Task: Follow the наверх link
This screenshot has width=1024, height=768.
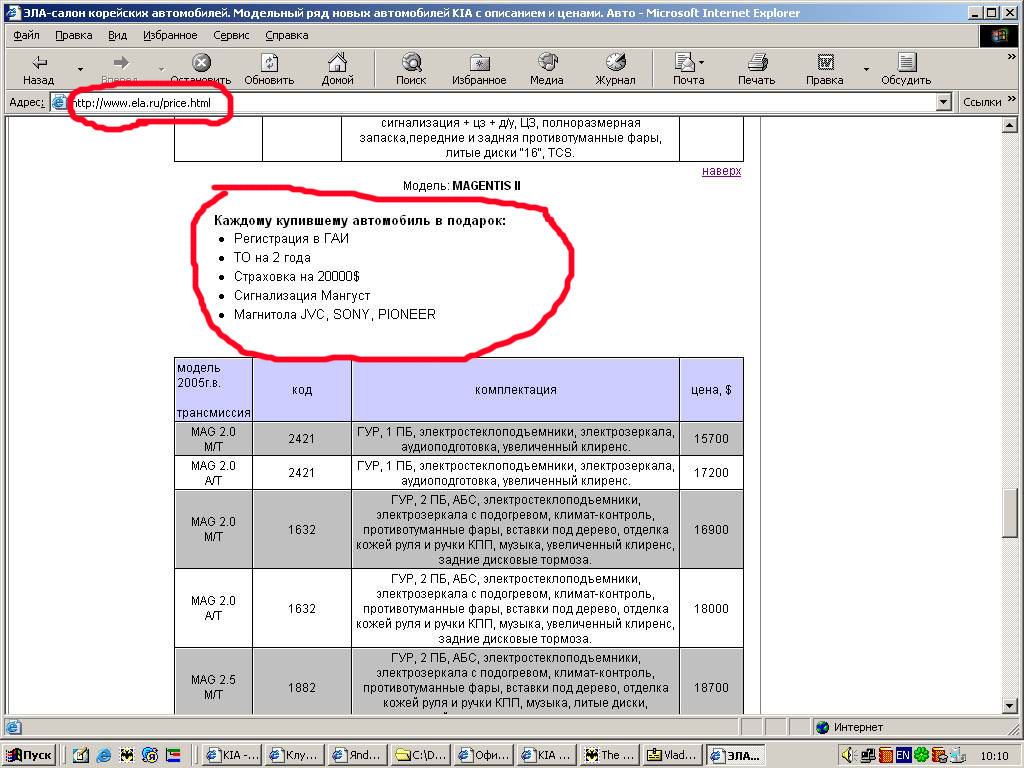Action: pyautogui.click(x=721, y=171)
